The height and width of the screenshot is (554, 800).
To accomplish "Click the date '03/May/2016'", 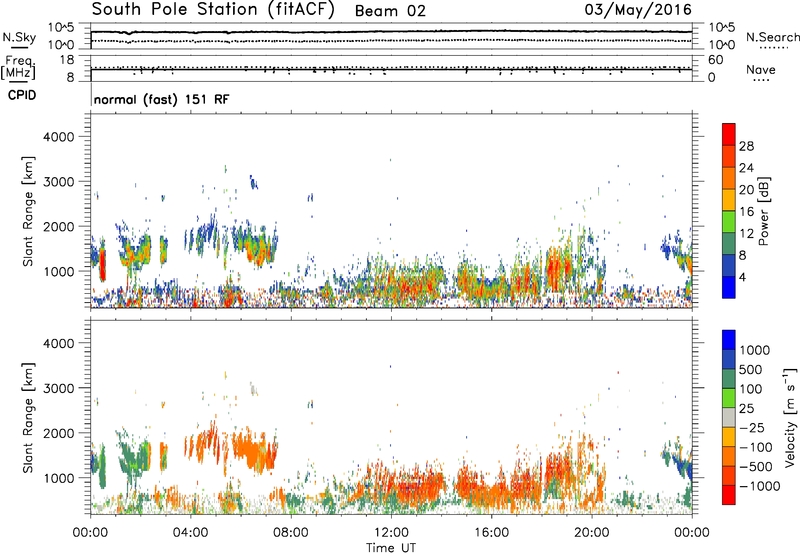I will pyautogui.click(x=638, y=10).
